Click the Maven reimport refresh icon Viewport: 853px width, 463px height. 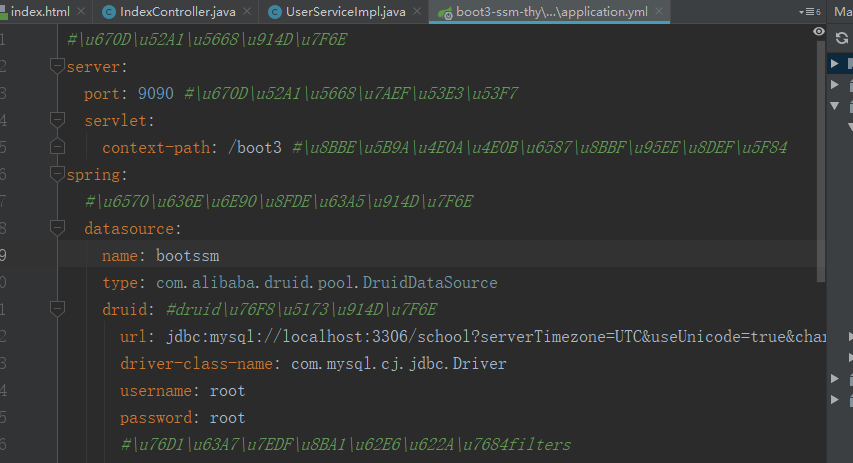(842, 38)
